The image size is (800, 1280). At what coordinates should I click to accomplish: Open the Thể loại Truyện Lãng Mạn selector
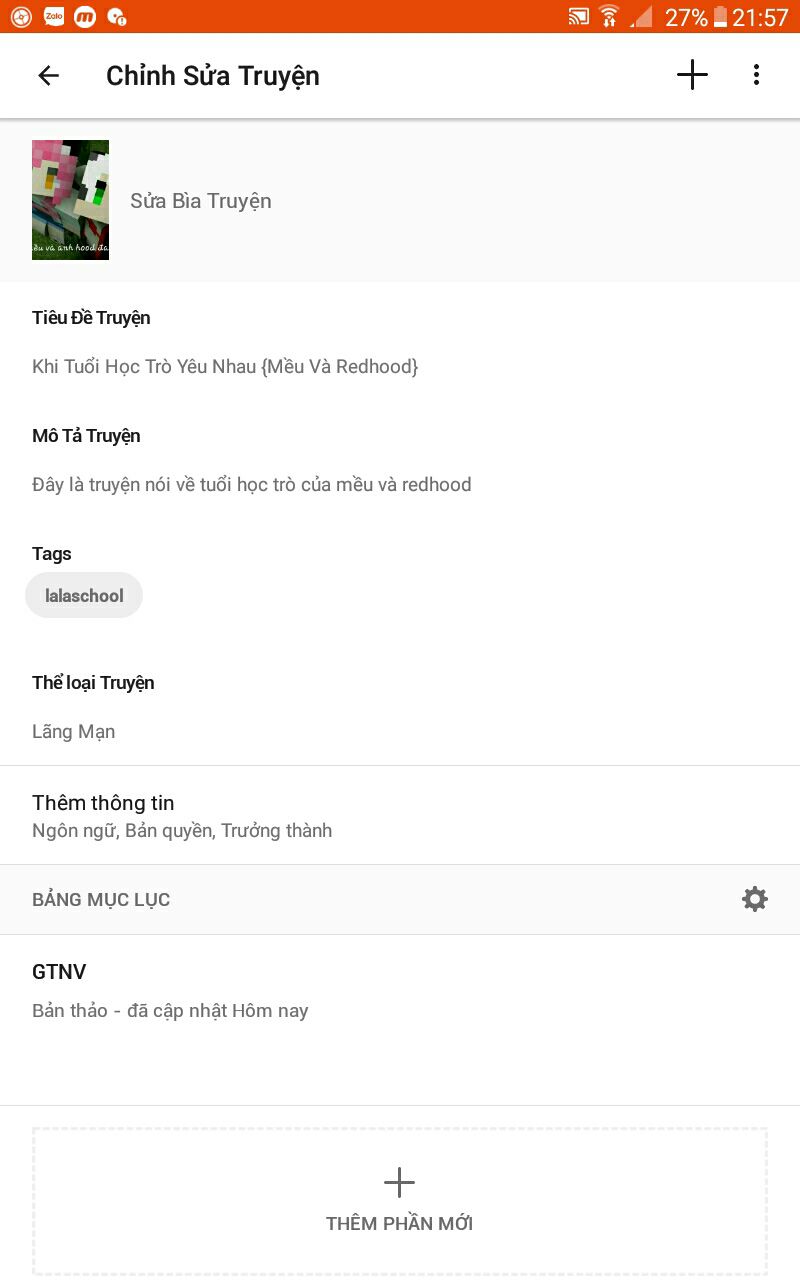coord(74,732)
